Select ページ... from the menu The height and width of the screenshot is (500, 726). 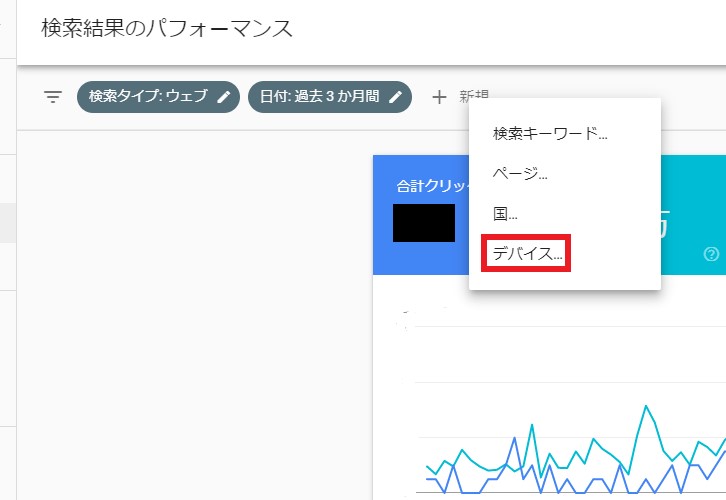point(564,174)
